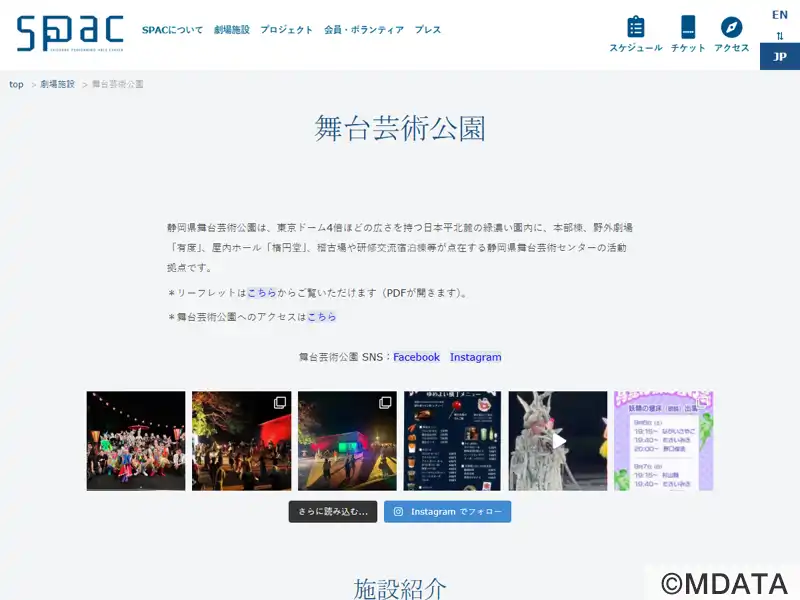This screenshot has height=600, width=800.
Task: Click the language swap arrows icon
Action: [x=780, y=36]
